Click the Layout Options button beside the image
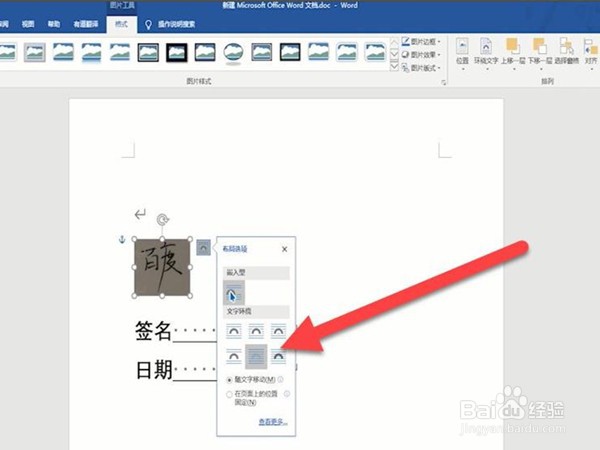 [x=203, y=248]
